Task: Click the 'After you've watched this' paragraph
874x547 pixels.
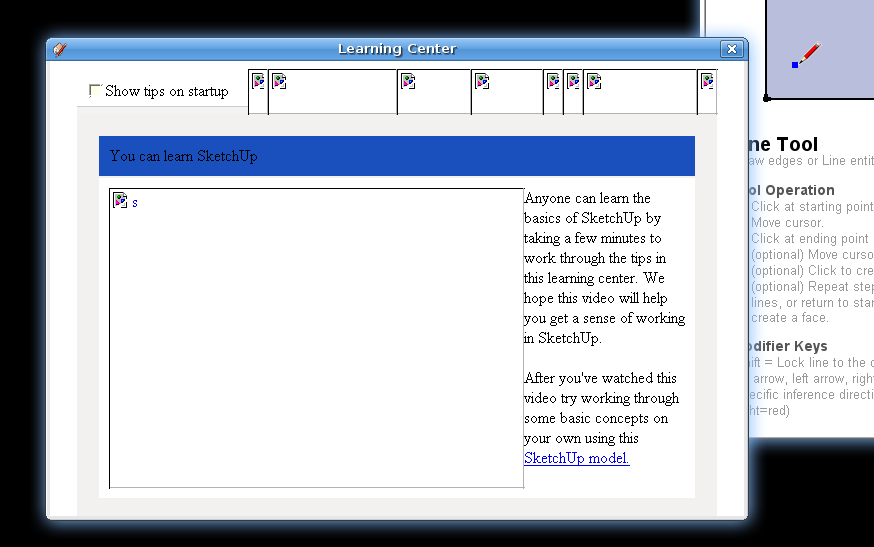Action: click(602, 418)
